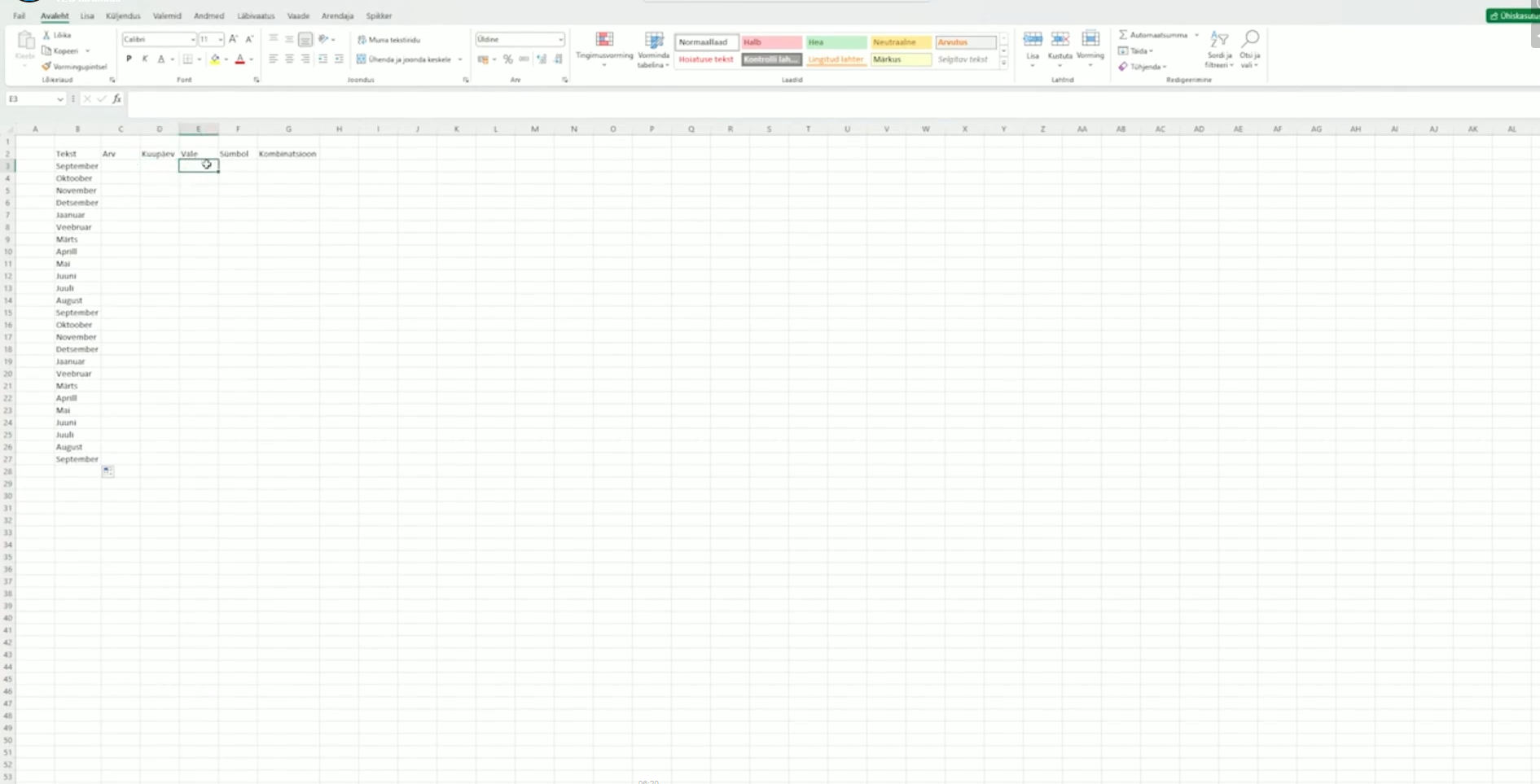Click Ühenda ja joonda keskele merge button
1540x784 pixels.
[404, 59]
